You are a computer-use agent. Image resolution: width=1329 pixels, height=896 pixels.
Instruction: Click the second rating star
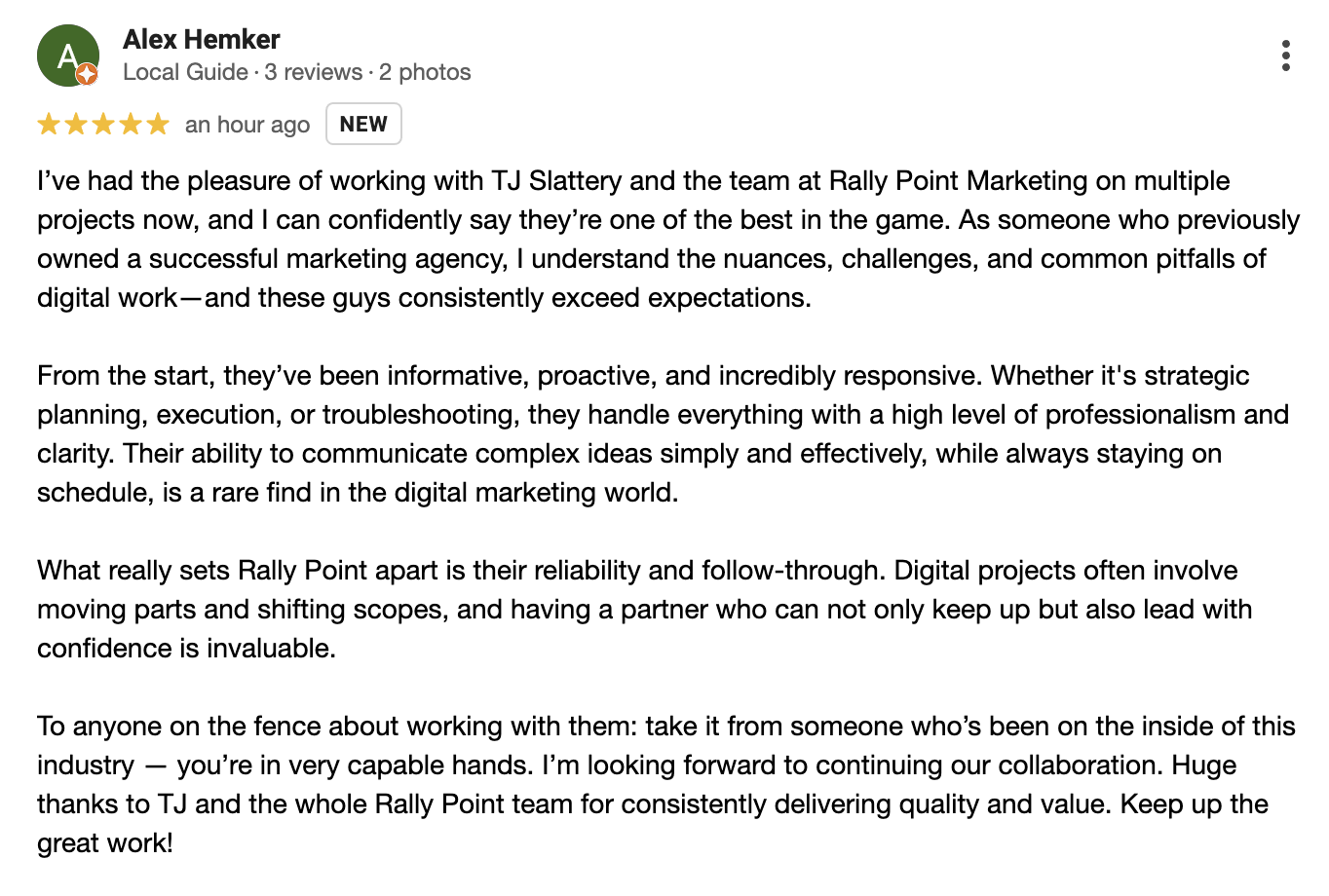(76, 125)
